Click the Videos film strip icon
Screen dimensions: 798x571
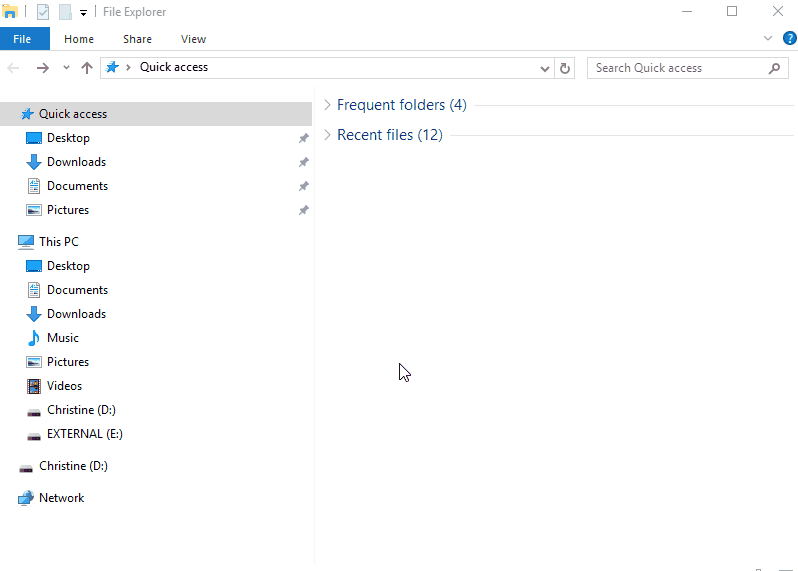coord(34,386)
